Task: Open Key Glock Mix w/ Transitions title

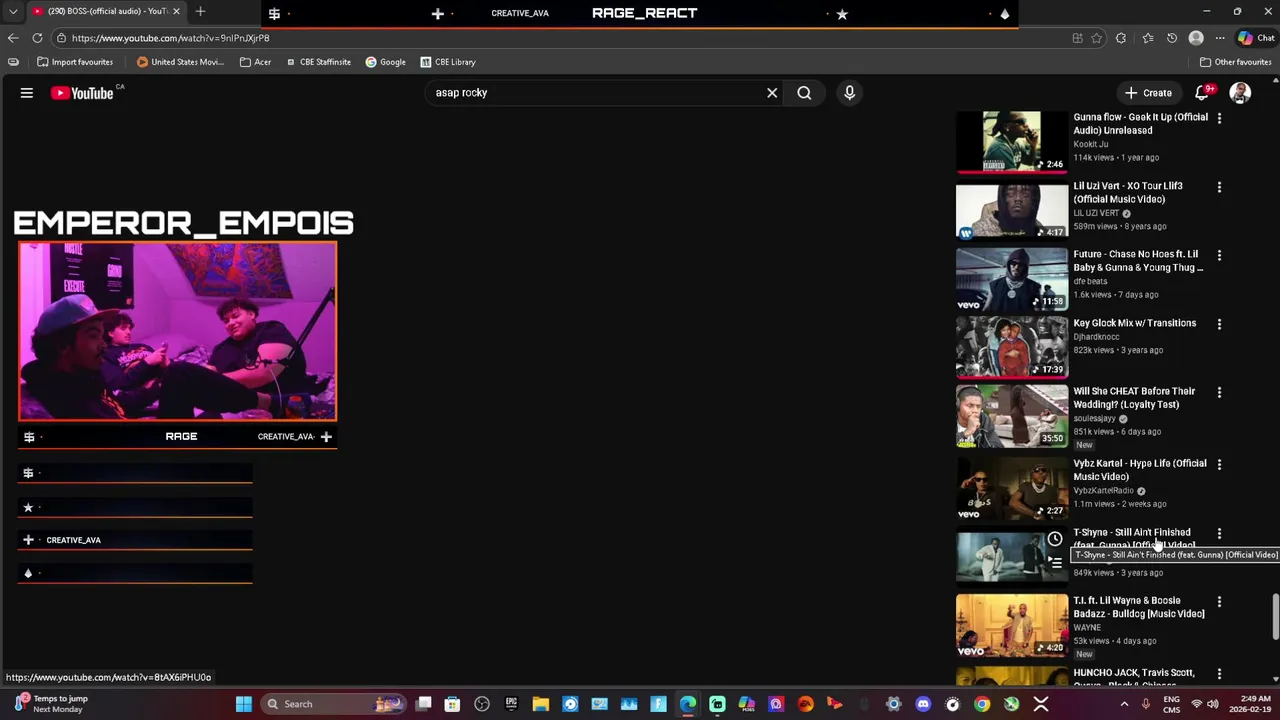Action: tap(1134, 323)
